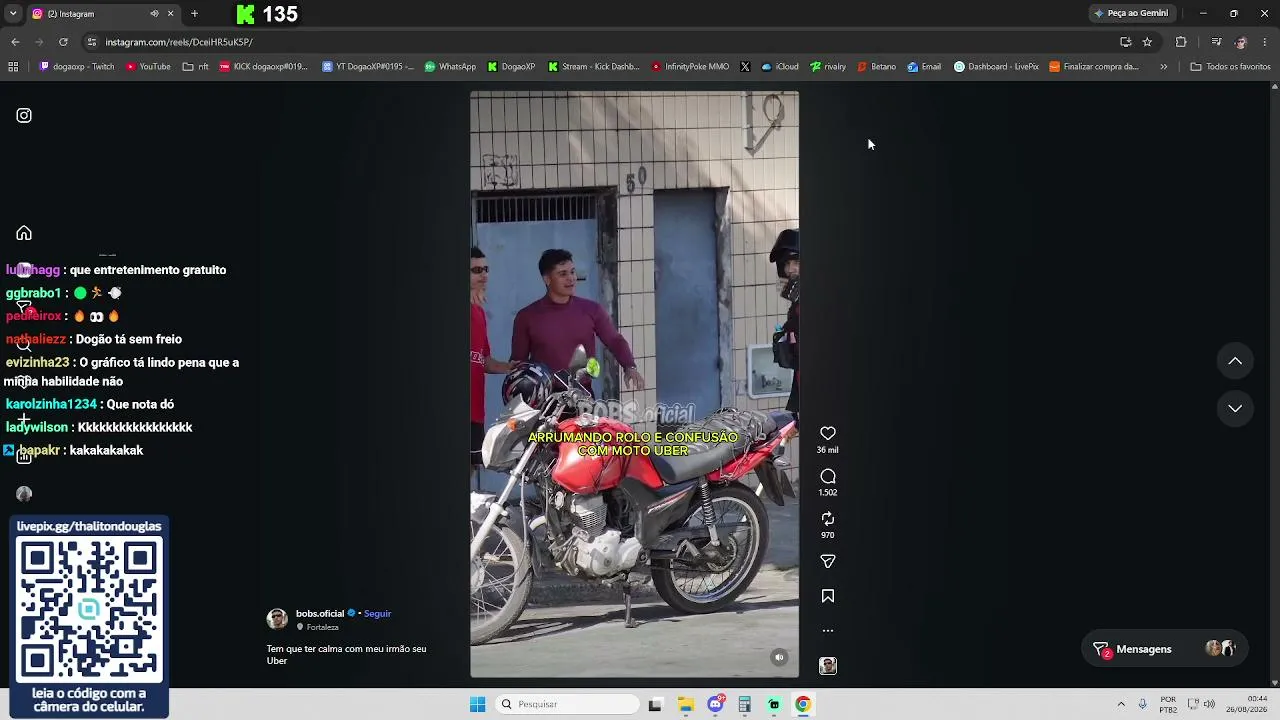This screenshot has width=1280, height=720.
Task: Open the audio thumbnail beside the reel
Action: tap(828, 666)
